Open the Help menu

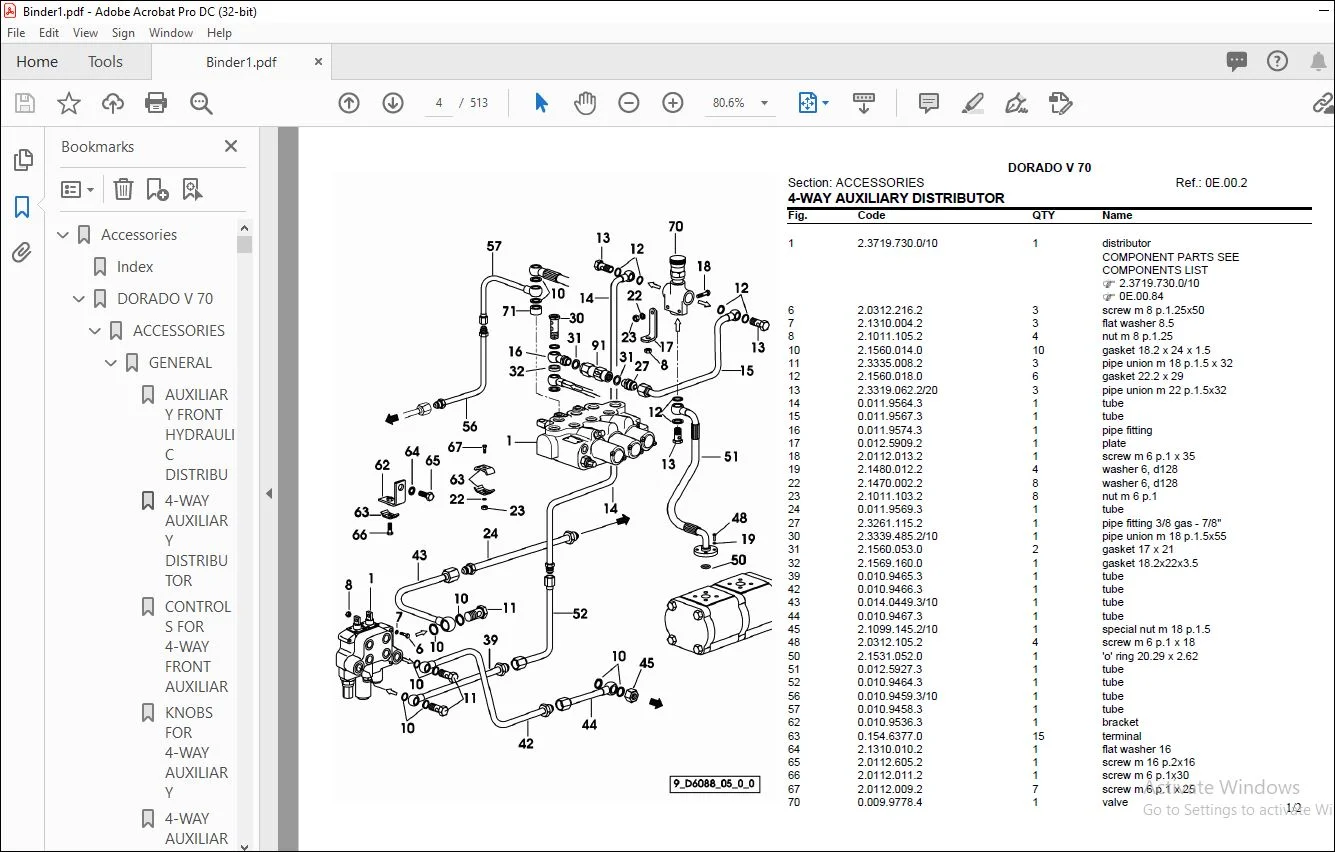click(219, 33)
